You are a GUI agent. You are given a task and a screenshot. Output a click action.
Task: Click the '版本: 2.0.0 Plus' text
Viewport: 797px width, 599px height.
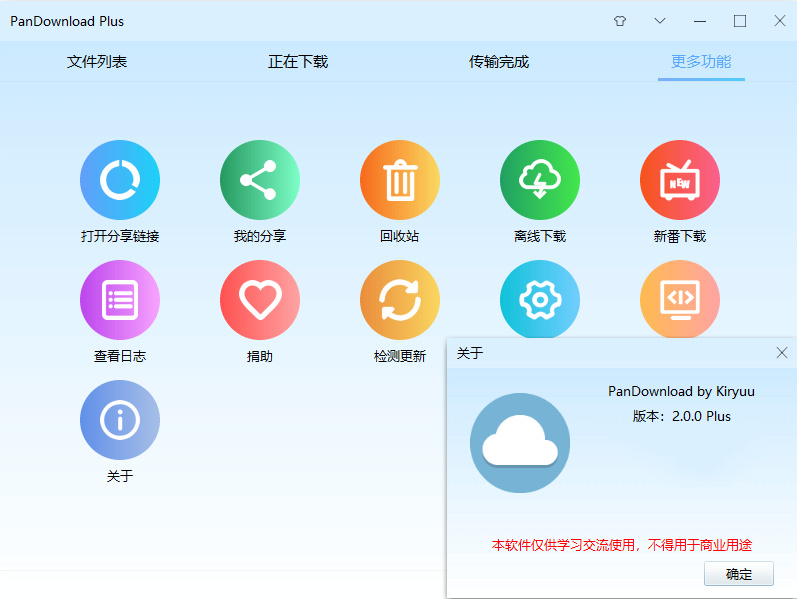[x=681, y=416]
